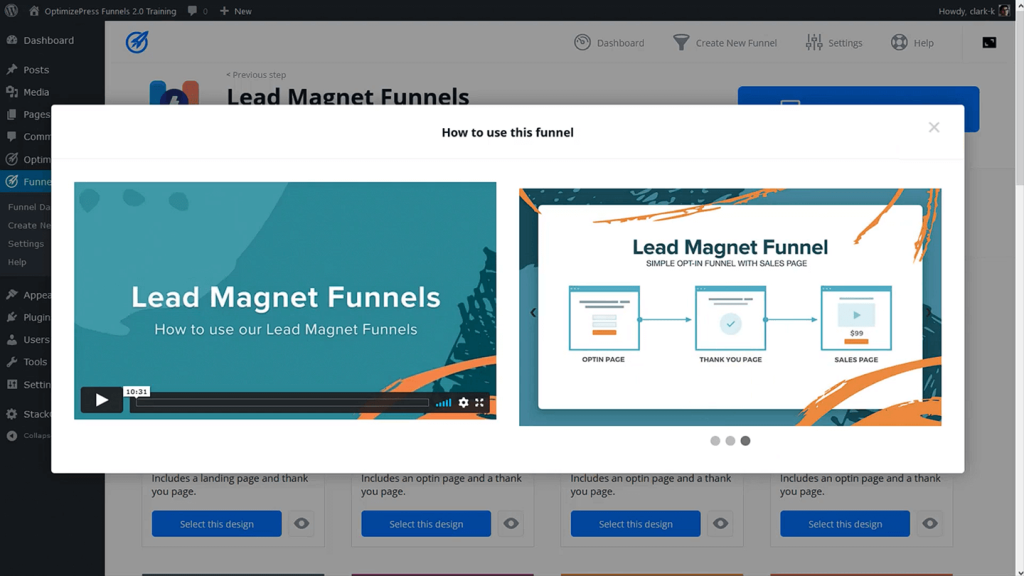Image resolution: width=1024 pixels, height=576 pixels.
Task: Open the Media library from the sidebar
Action: [x=35, y=91]
